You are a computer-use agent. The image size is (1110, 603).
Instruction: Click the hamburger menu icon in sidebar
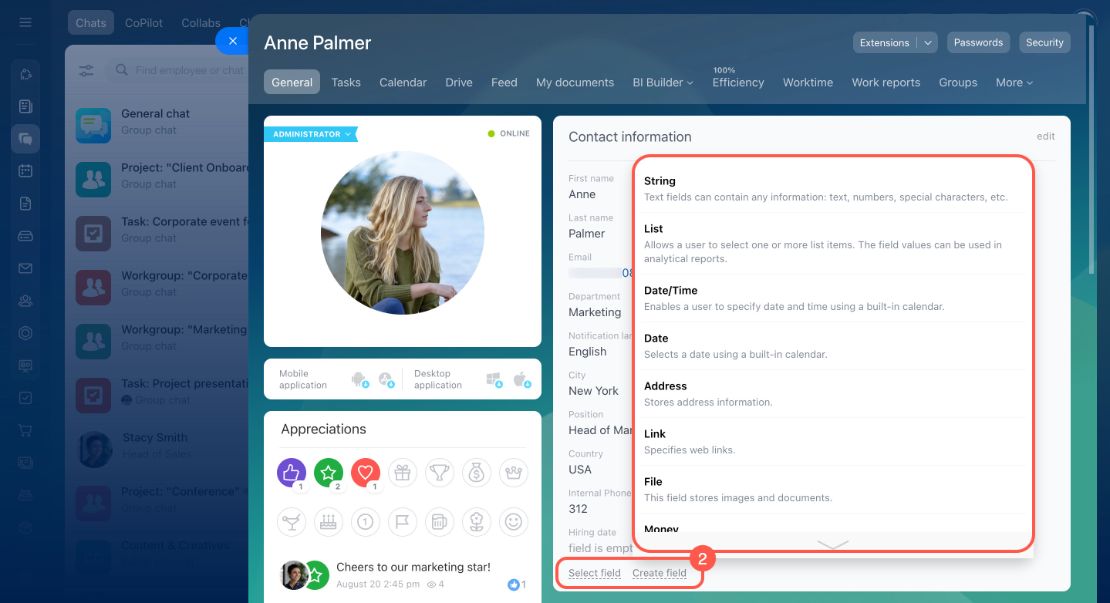click(25, 23)
